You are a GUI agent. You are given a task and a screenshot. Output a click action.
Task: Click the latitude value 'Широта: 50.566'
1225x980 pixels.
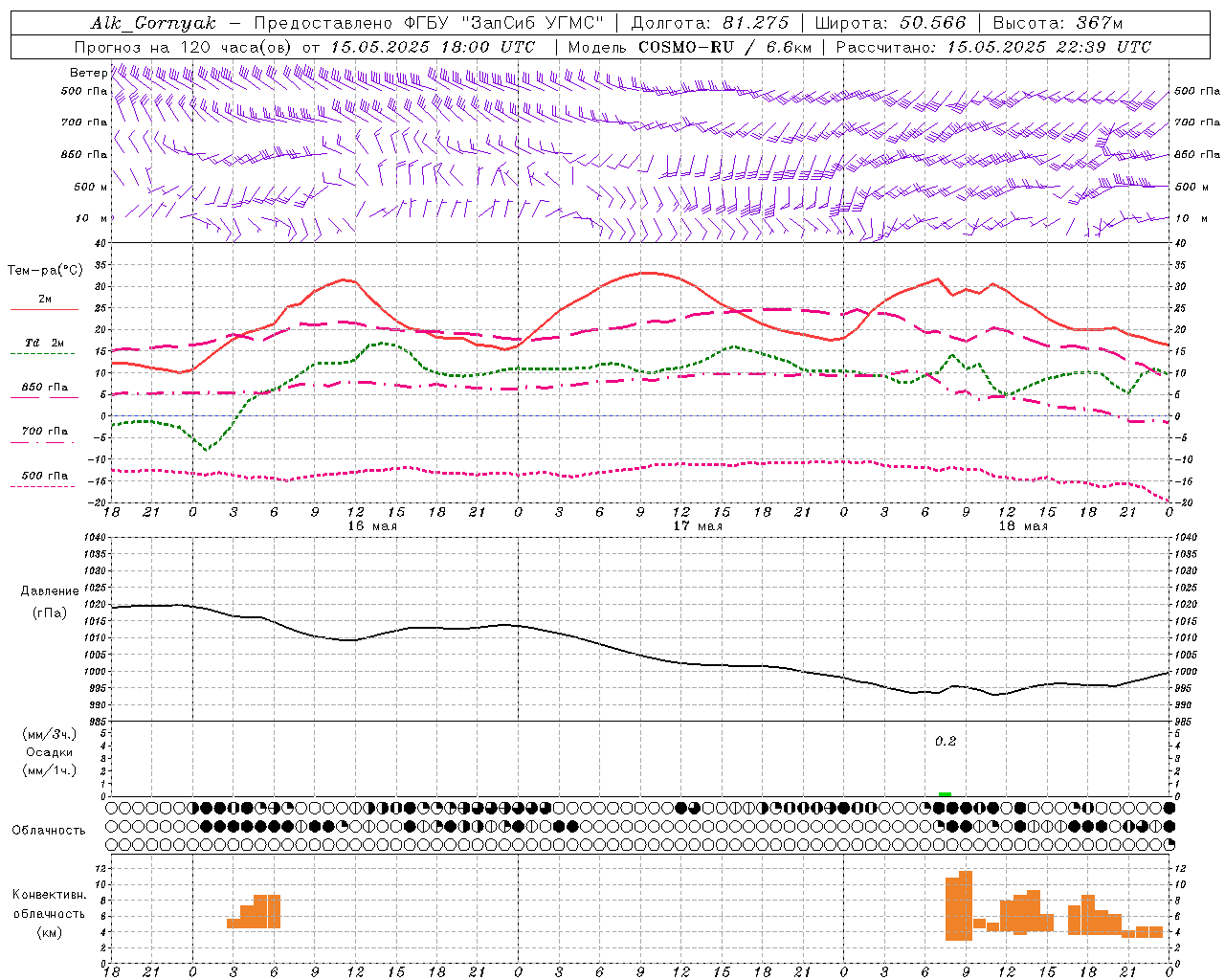891,23
